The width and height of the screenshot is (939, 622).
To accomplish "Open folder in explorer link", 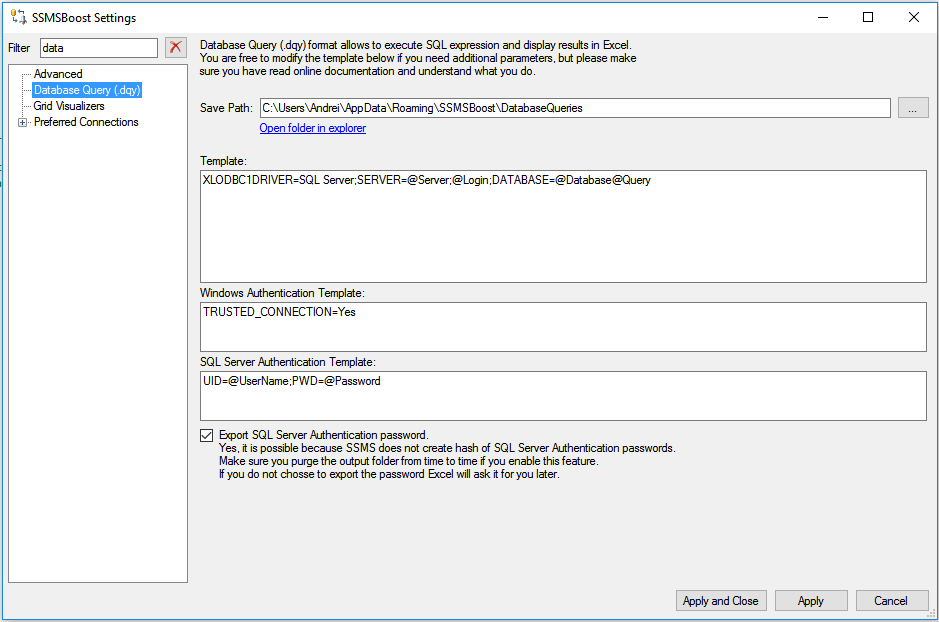I will (313, 128).
